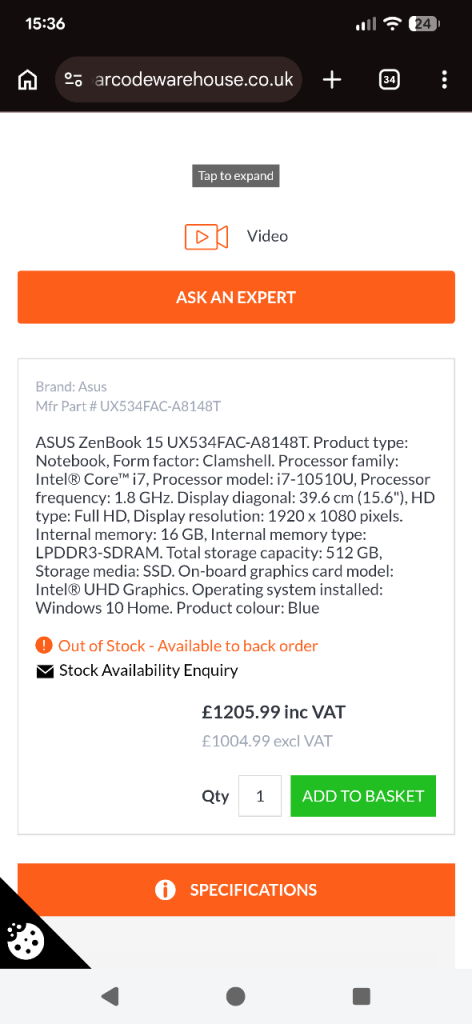Tap the Android home circle button
This screenshot has width=472, height=1024.
(236, 996)
